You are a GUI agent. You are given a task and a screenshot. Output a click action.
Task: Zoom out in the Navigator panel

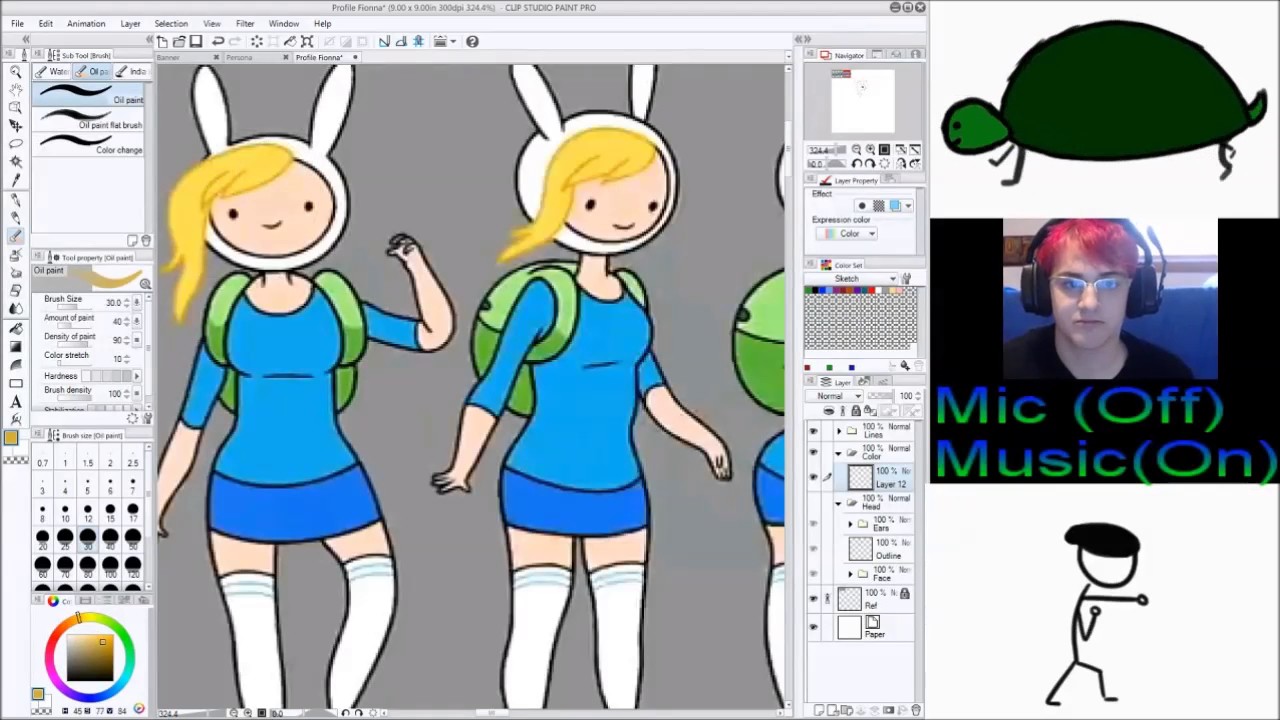click(x=856, y=150)
